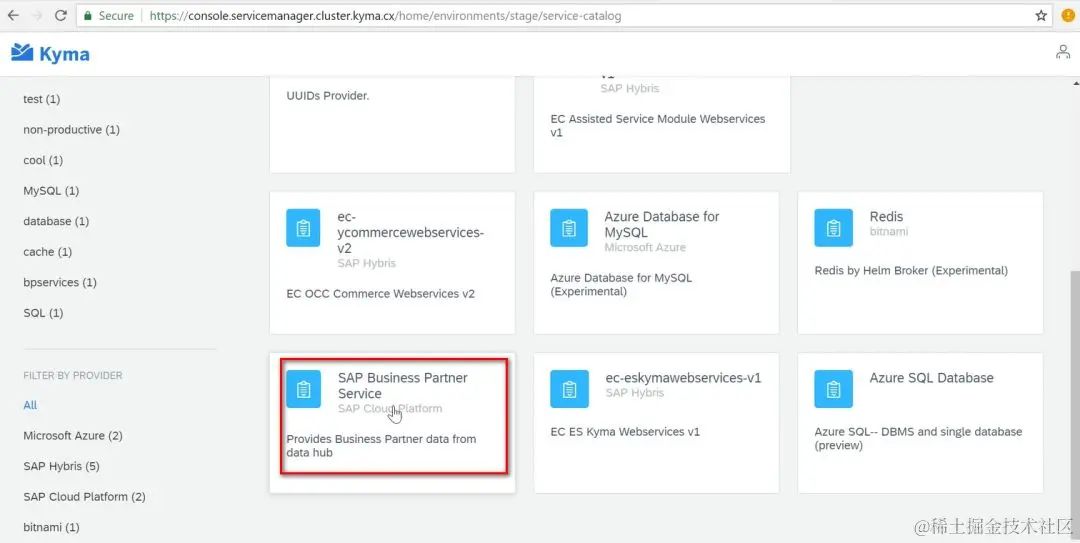
Task: Click 'Provides Business Partner data' description
Action: [381, 446]
